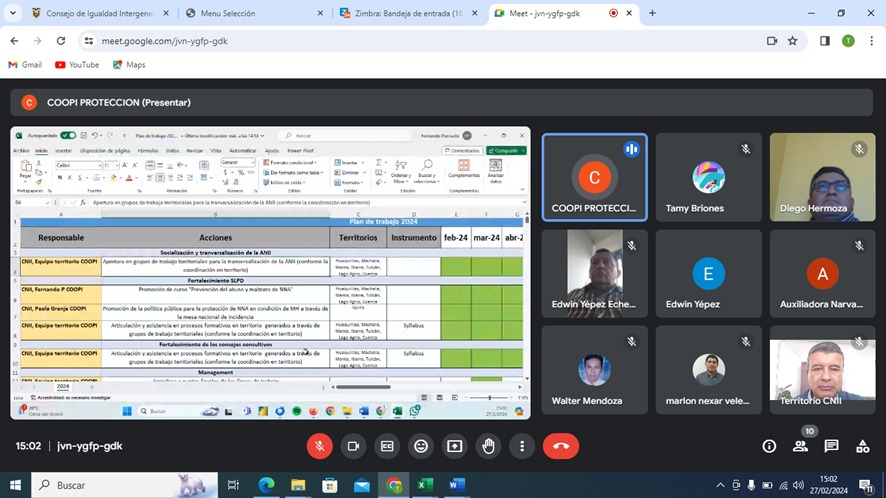Open the meeting details info icon
Image resolution: width=886 pixels, height=498 pixels.
[x=769, y=446]
